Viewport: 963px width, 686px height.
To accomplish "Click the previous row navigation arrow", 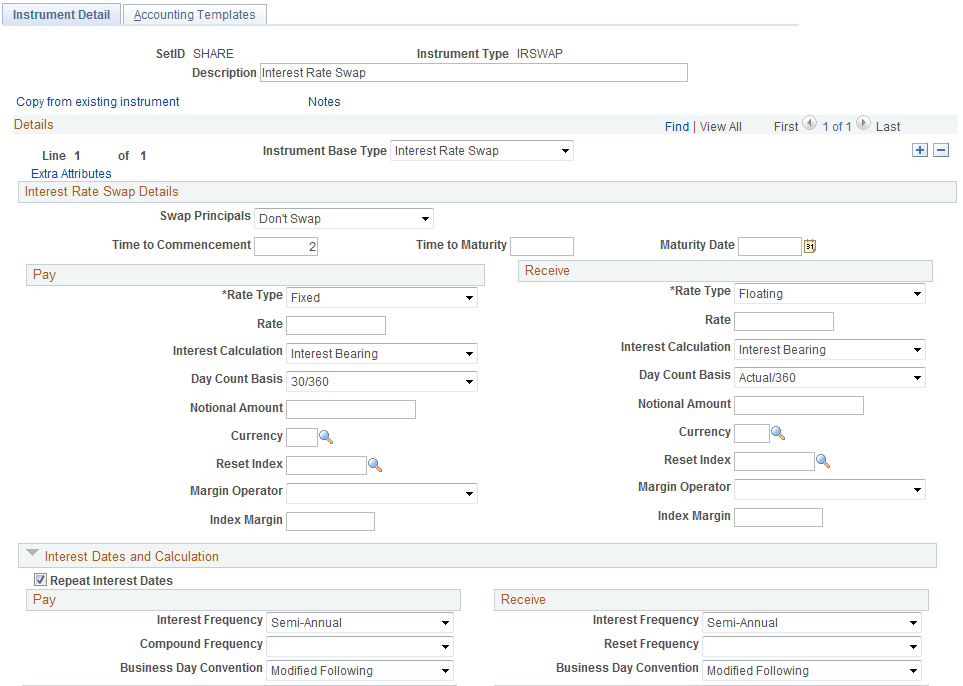I will click(x=809, y=125).
